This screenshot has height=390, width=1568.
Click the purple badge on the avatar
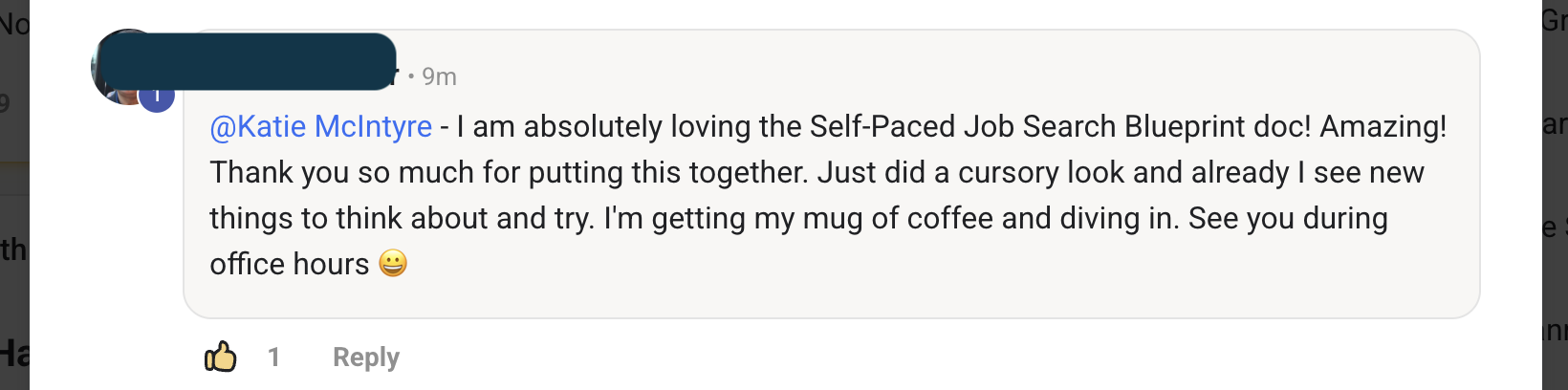pyautogui.click(x=157, y=97)
